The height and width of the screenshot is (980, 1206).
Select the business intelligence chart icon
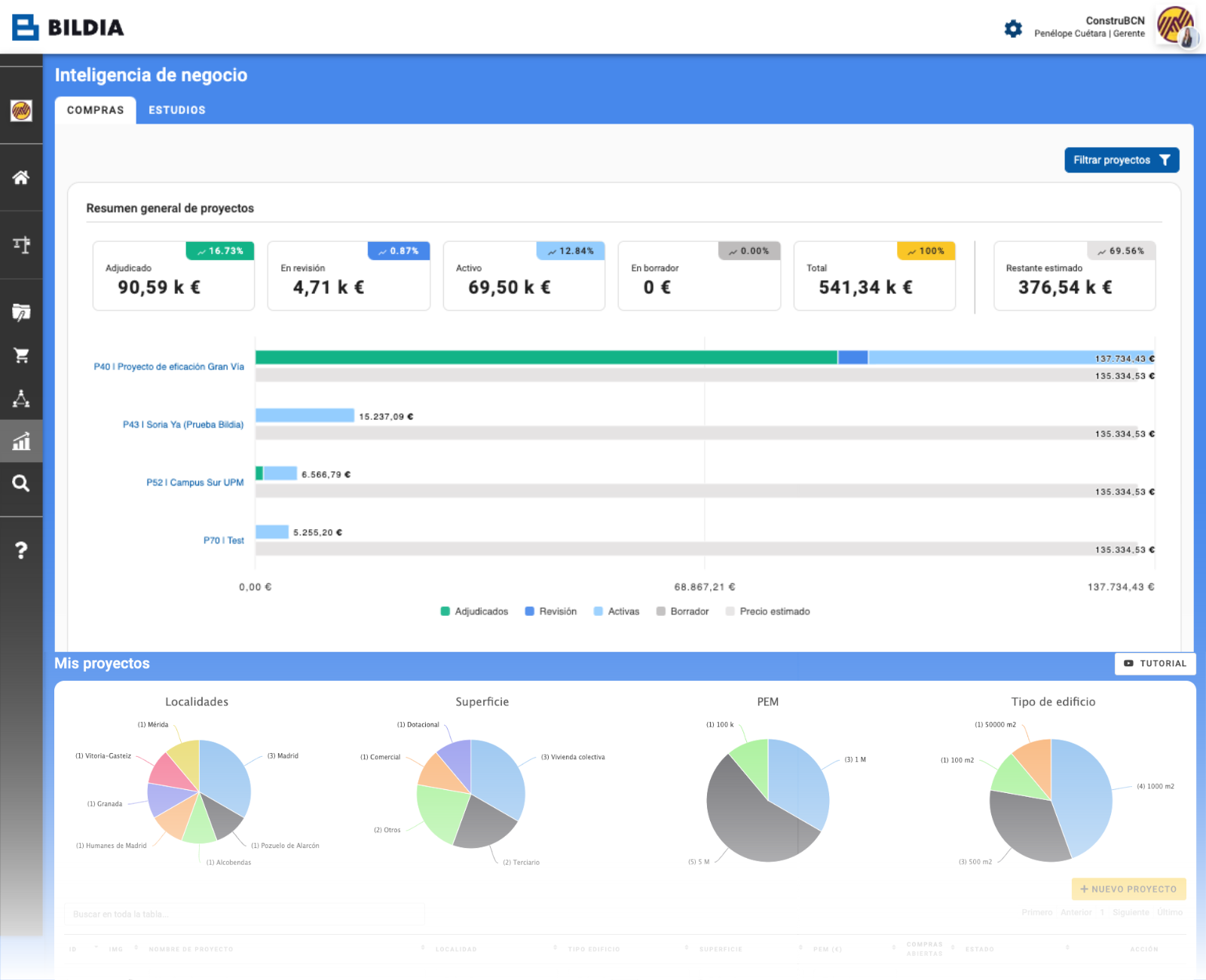click(21, 441)
